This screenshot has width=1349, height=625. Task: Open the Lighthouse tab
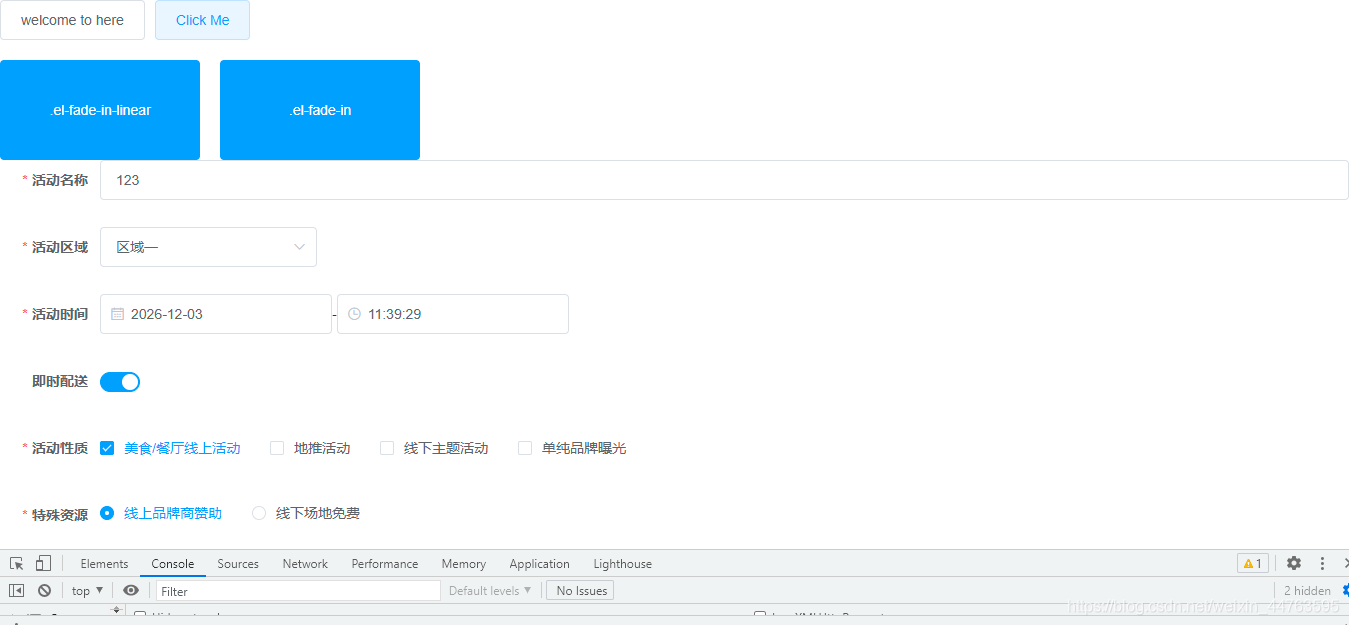coord(622,563)
